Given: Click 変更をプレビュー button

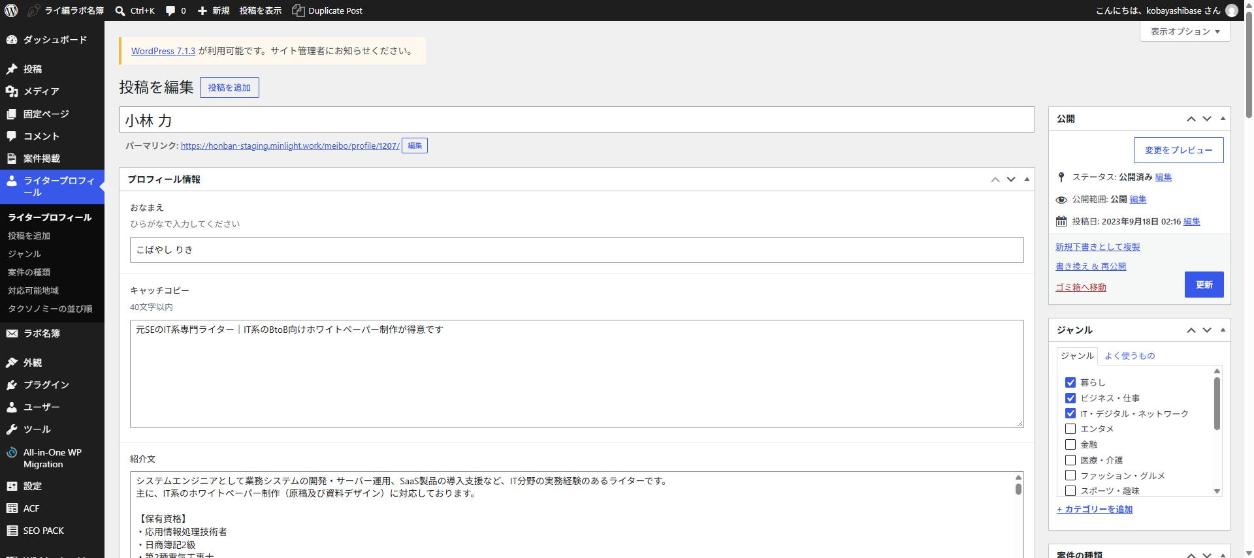Looking at the screenshot, I should [1178, 150].
